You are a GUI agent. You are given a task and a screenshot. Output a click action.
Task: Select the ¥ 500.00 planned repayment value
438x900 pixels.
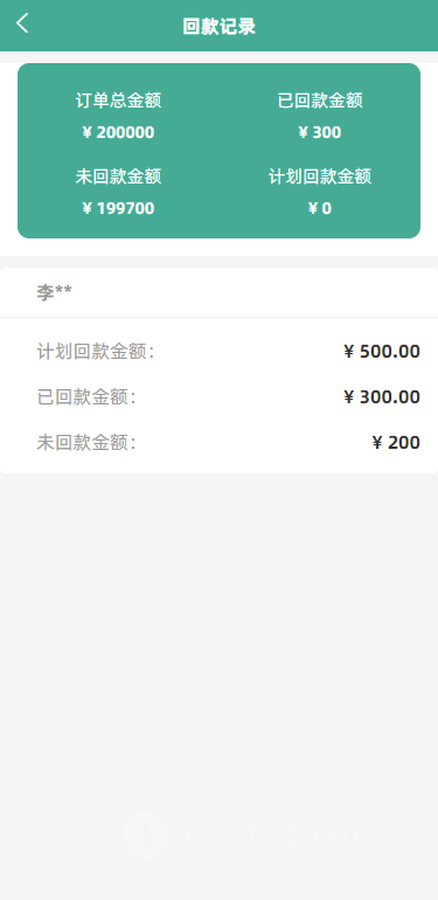pos(382,351)
